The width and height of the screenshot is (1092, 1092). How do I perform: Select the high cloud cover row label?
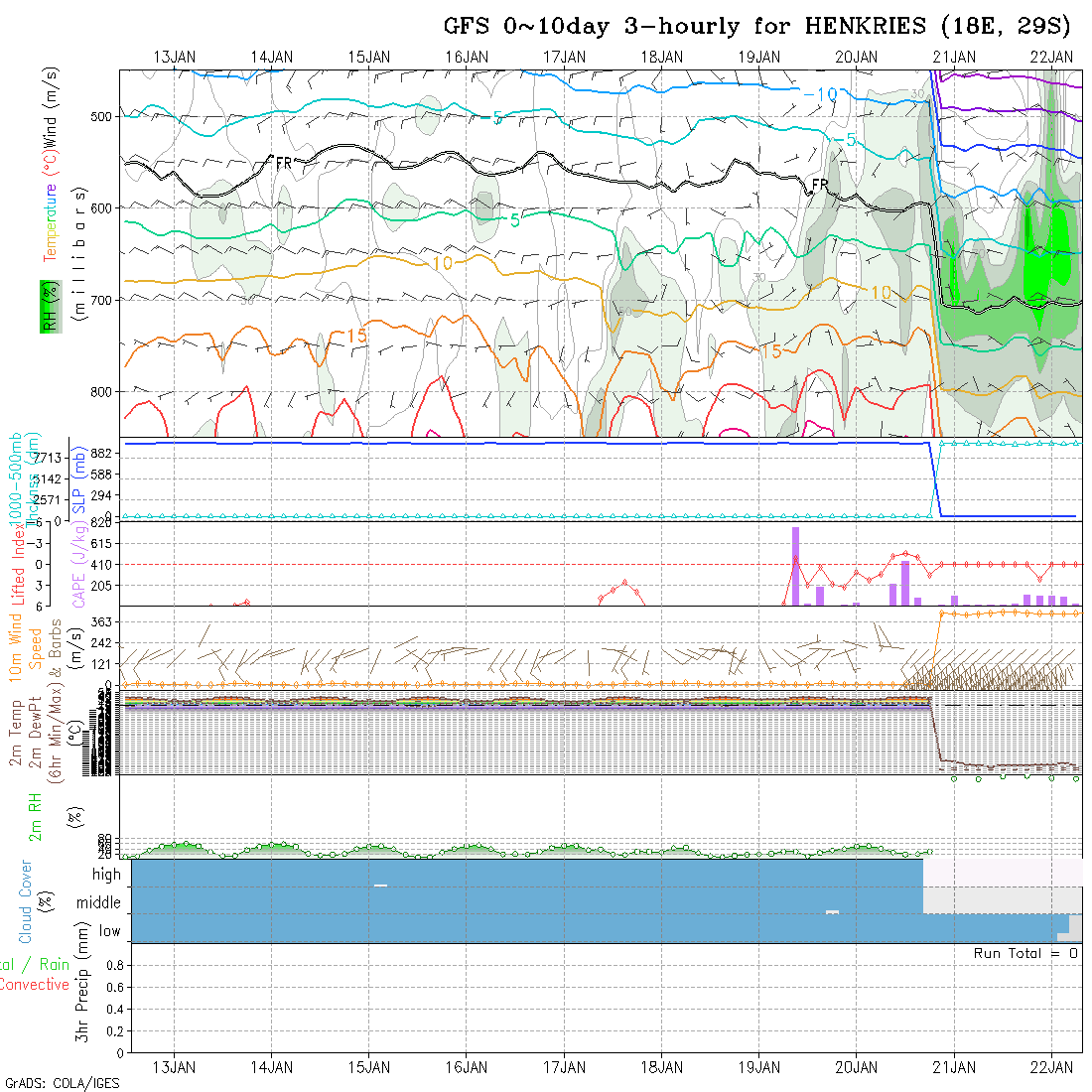[x=106, y=875]
